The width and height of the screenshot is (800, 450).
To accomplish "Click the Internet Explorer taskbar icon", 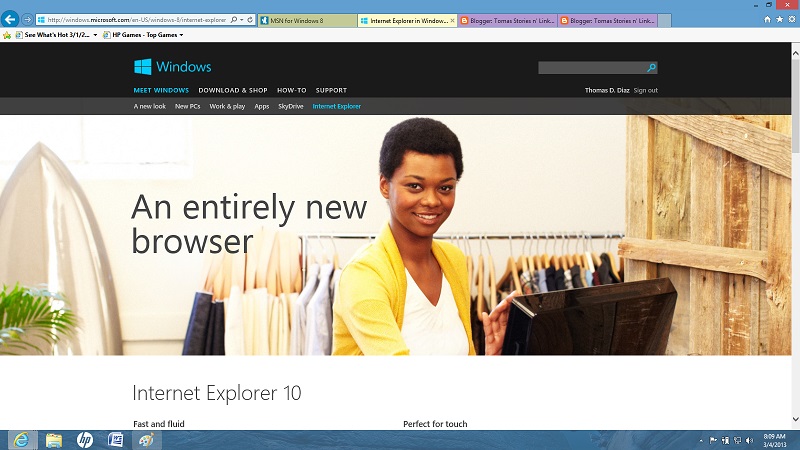I will pyautogui.click(x=21, y=440).
